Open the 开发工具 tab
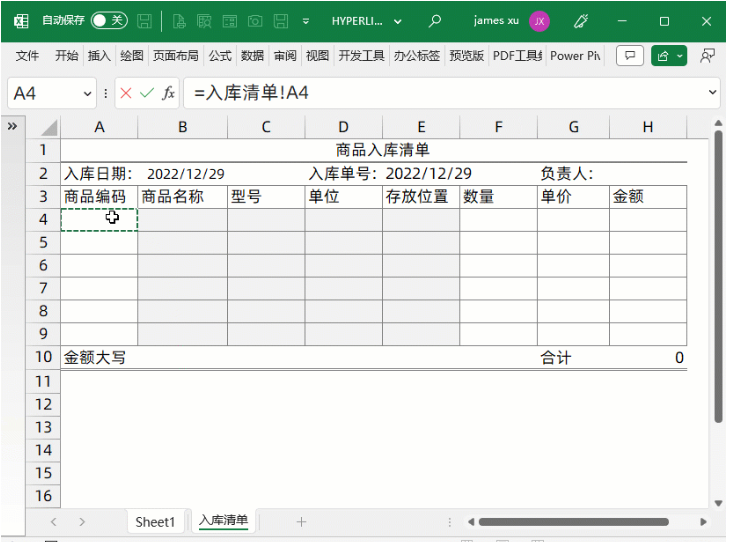The width and height of the screenshot is (729, 542). pyautogui.click(x=361, y=56)
